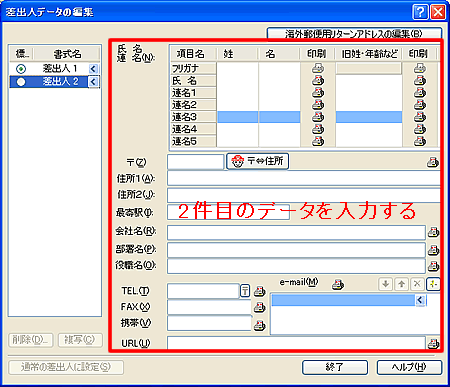Click the 姓 cell in the 氏名 row
This screenshot has width=450, height=387.
pyautogui.click(x=237, y=81)
